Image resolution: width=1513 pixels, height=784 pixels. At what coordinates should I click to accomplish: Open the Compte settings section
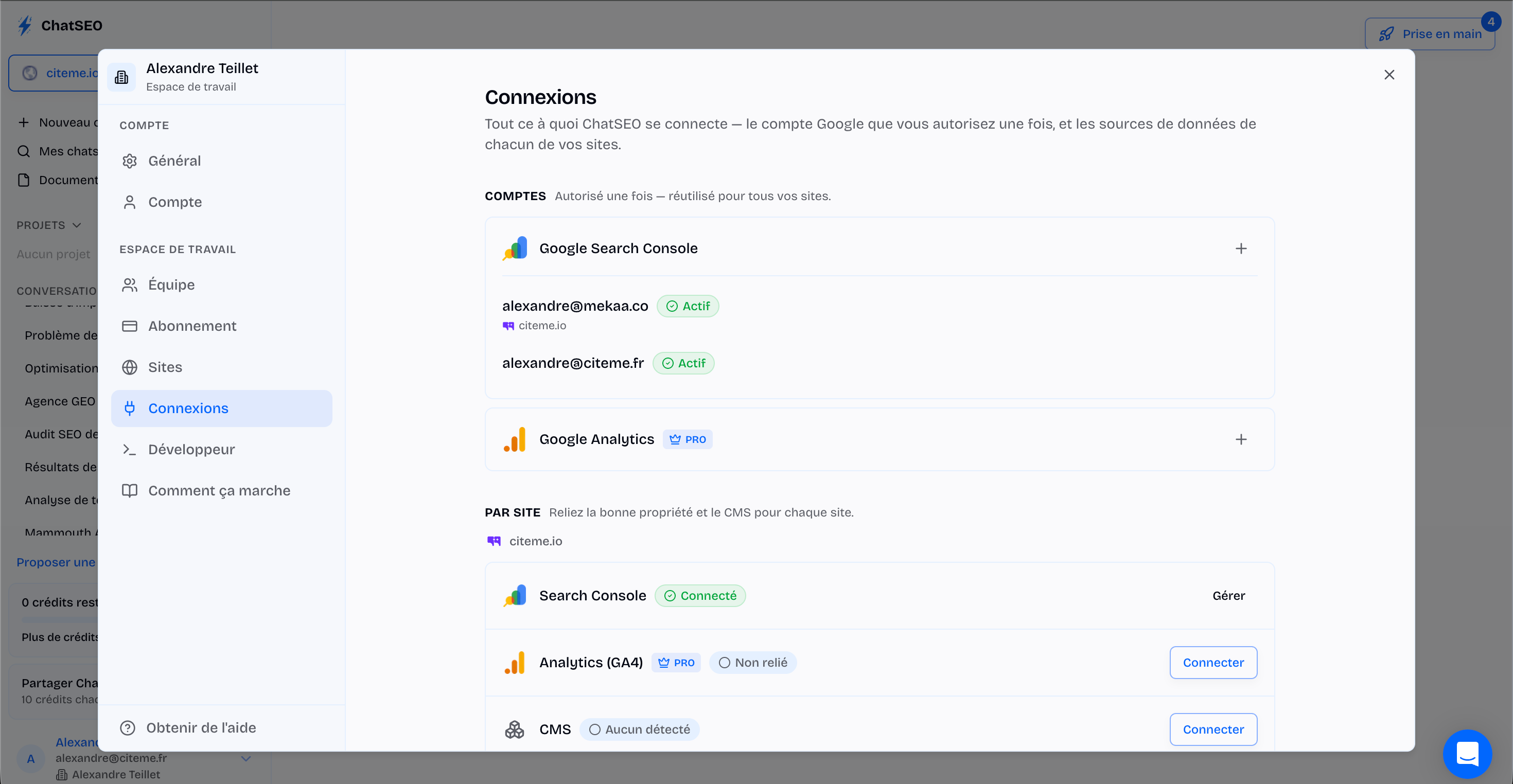pos(221,202)
